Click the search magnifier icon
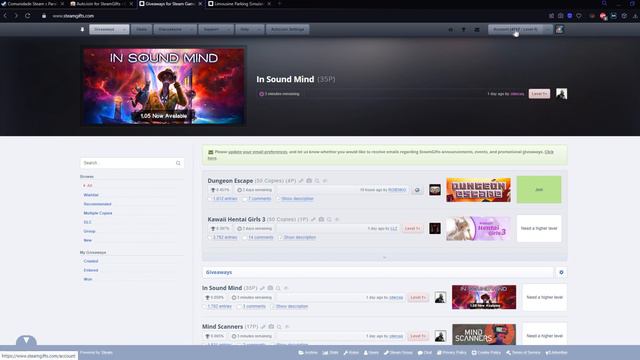 [178, 163]
